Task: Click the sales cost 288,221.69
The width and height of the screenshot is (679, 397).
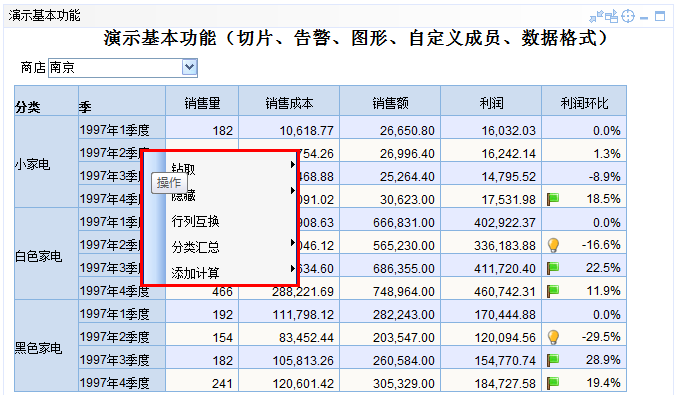Action: point(303,292)
